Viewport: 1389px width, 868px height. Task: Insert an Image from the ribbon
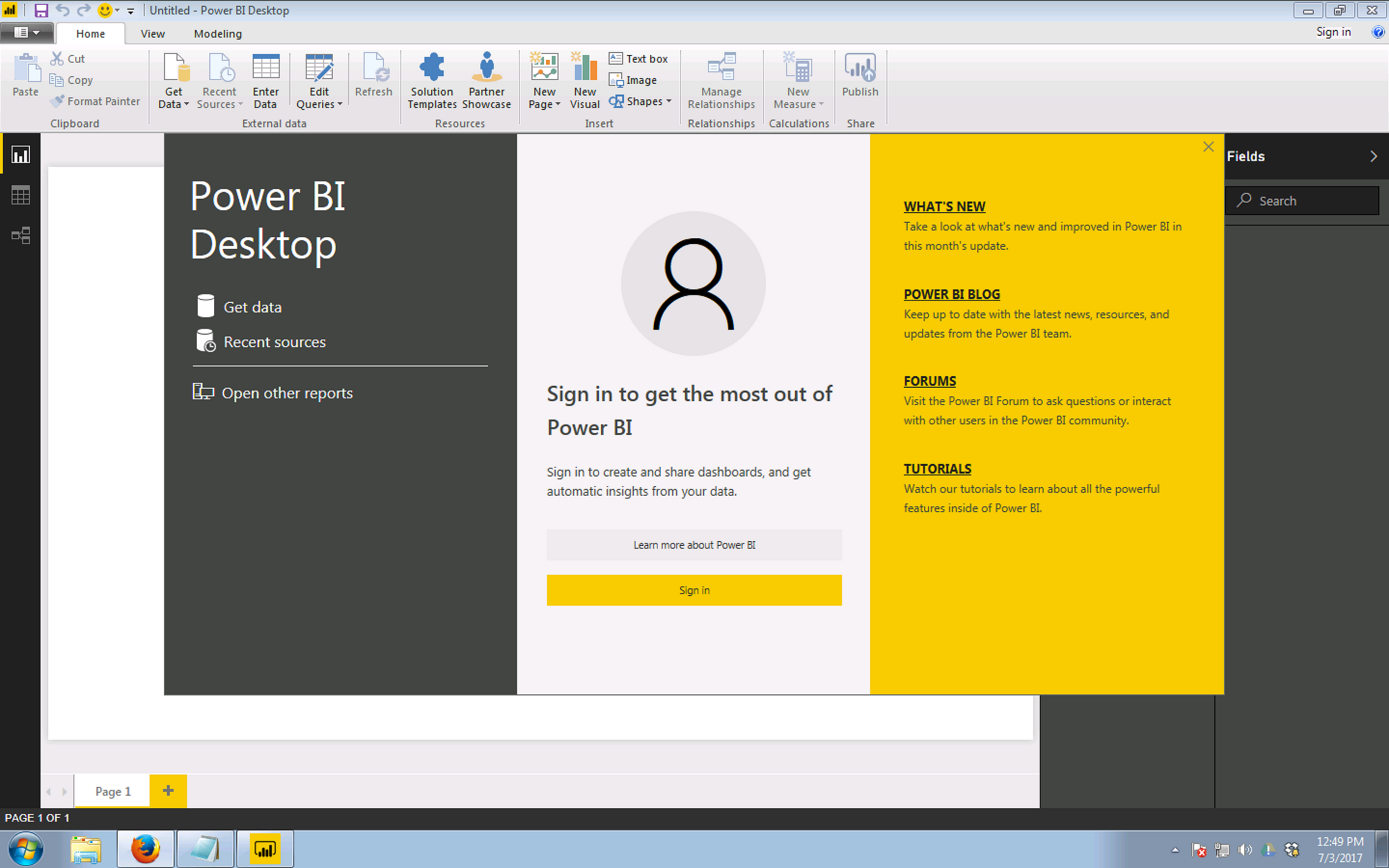pyautogui.click(x=633, y=80)
